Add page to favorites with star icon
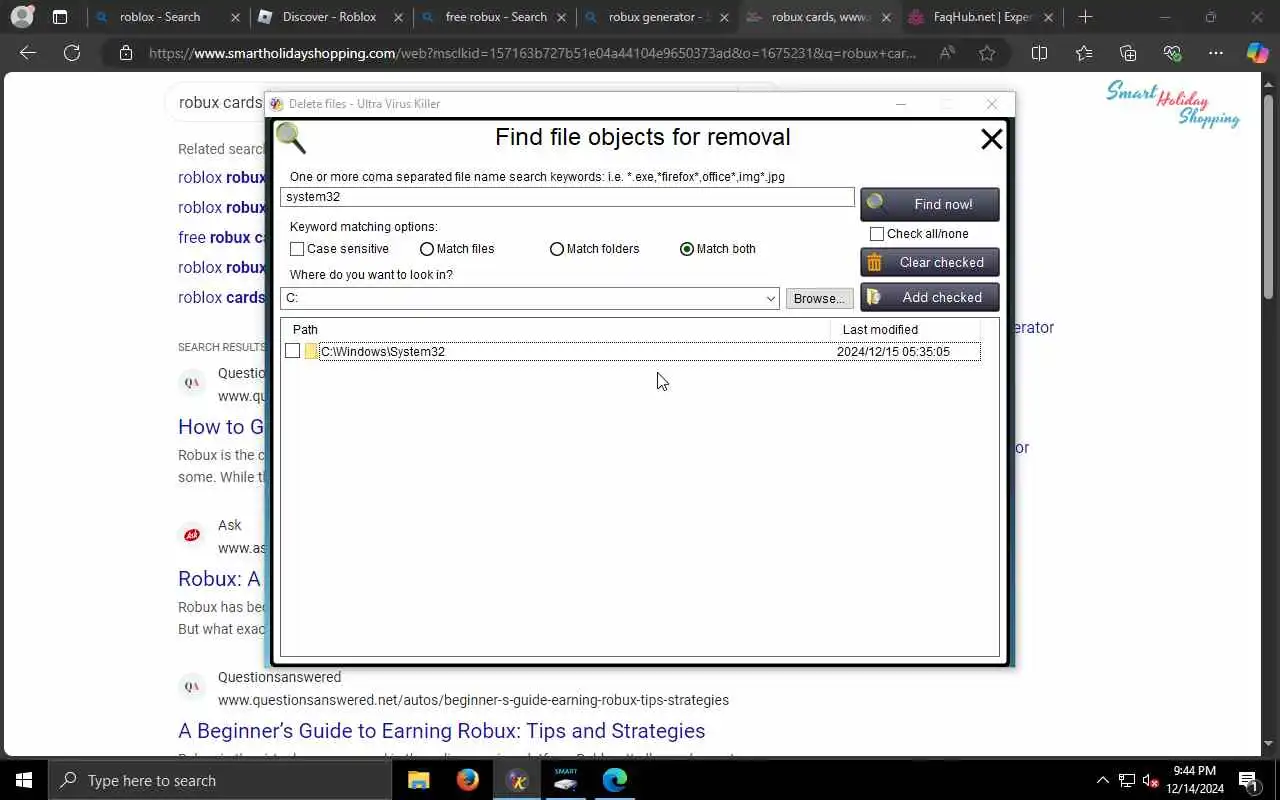The height and width of the screenshot is (800, 1280). coord(987,53)
